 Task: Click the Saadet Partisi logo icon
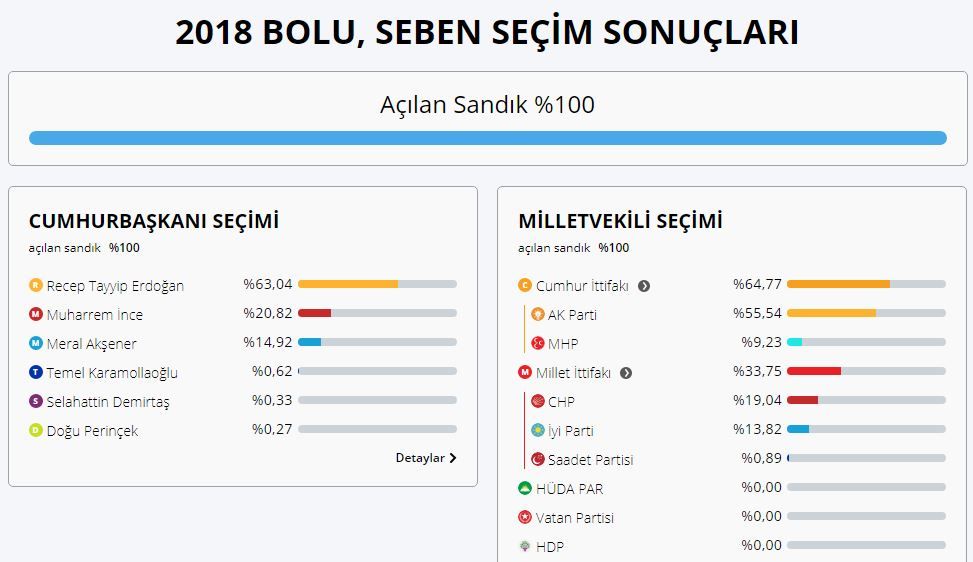tap(537, 459)
